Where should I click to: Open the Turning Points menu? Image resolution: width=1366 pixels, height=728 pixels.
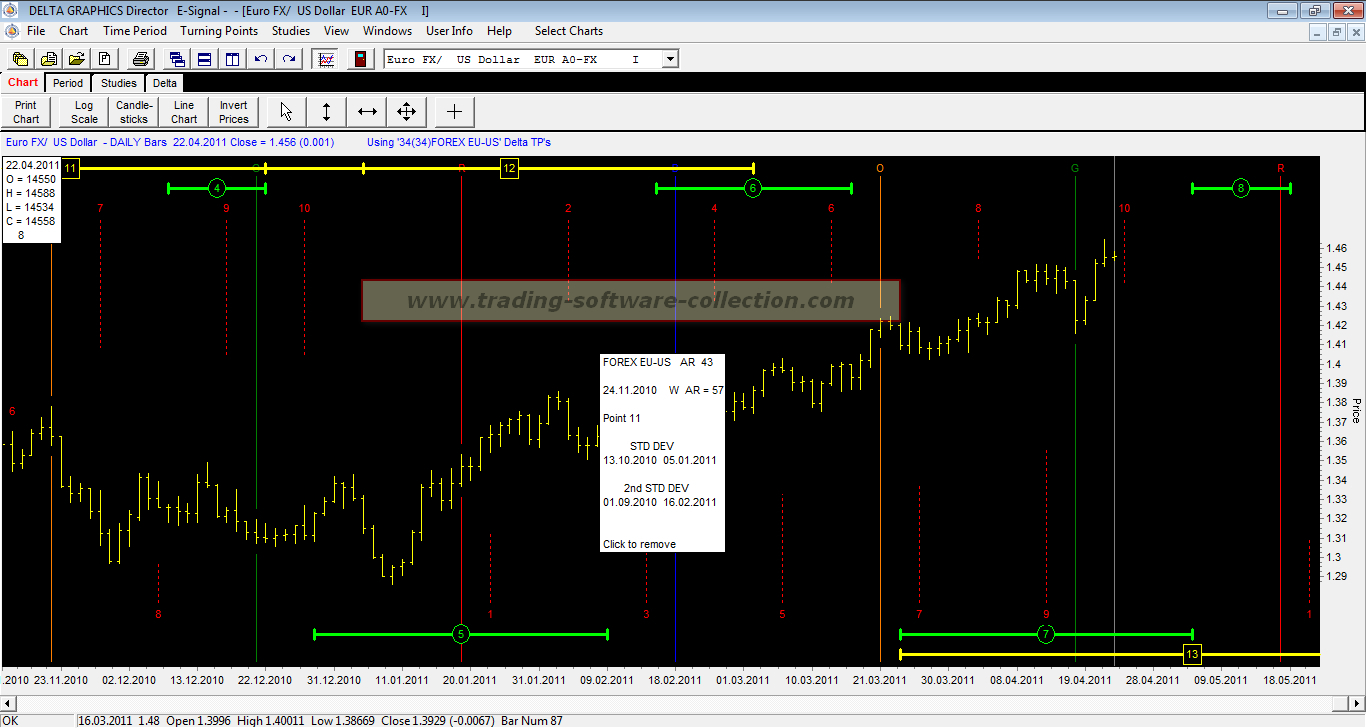(x=219, y=31)
